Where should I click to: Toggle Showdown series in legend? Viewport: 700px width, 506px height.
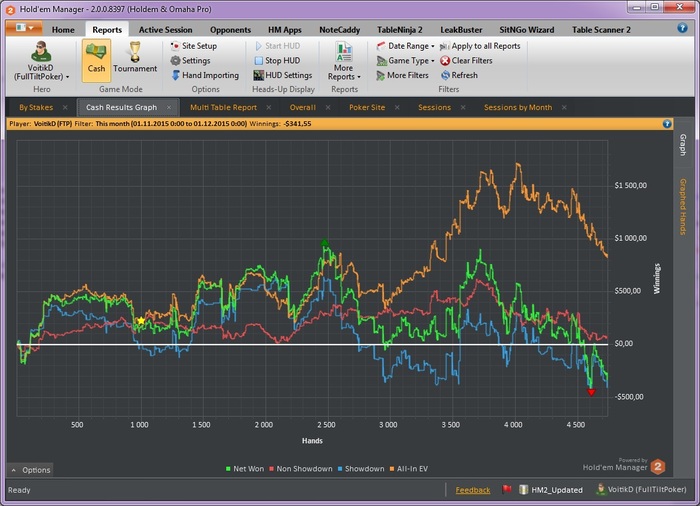coord(362,468)
